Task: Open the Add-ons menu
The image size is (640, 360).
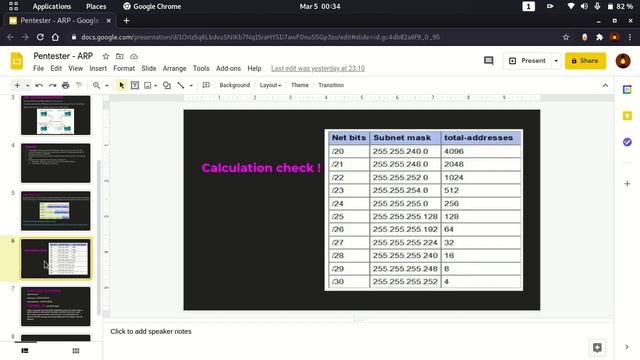Action: (x=228, y=69)
